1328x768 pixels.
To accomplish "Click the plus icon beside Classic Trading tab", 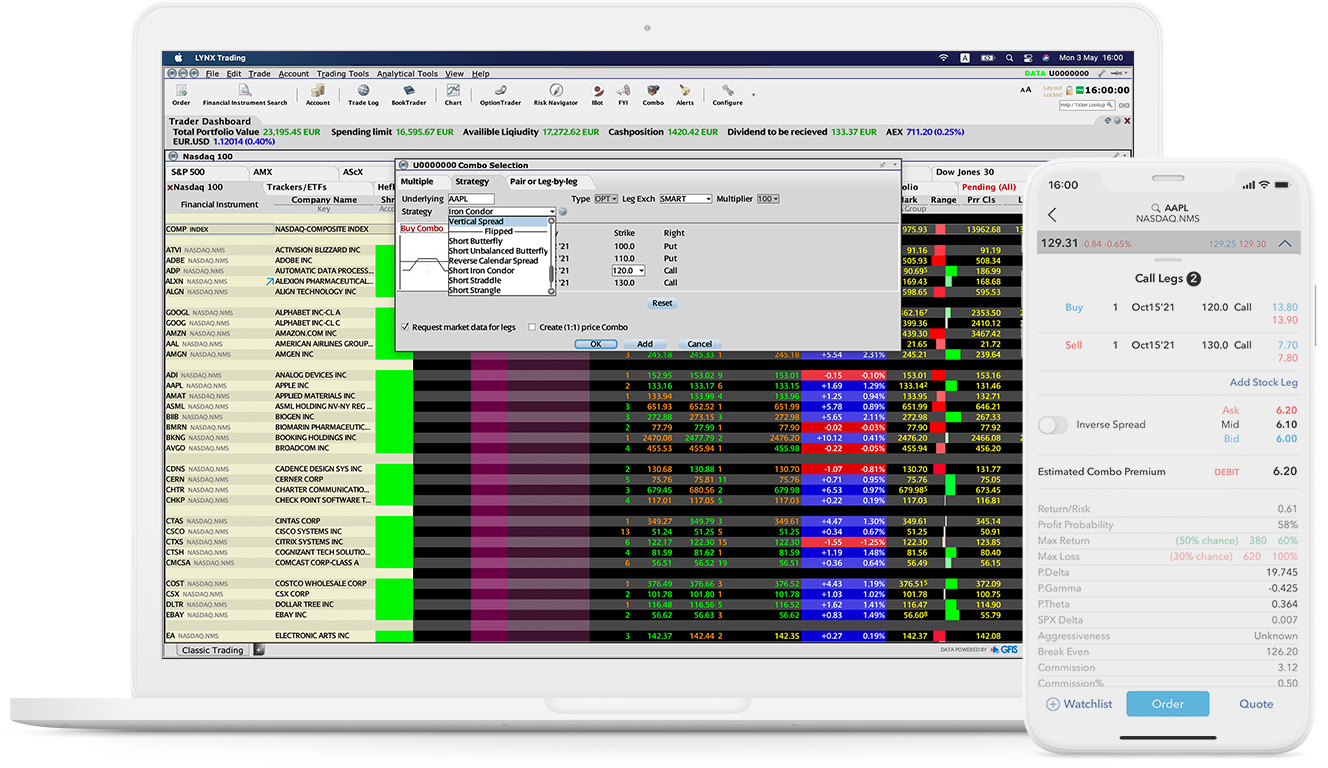I will tap(259, 650).
